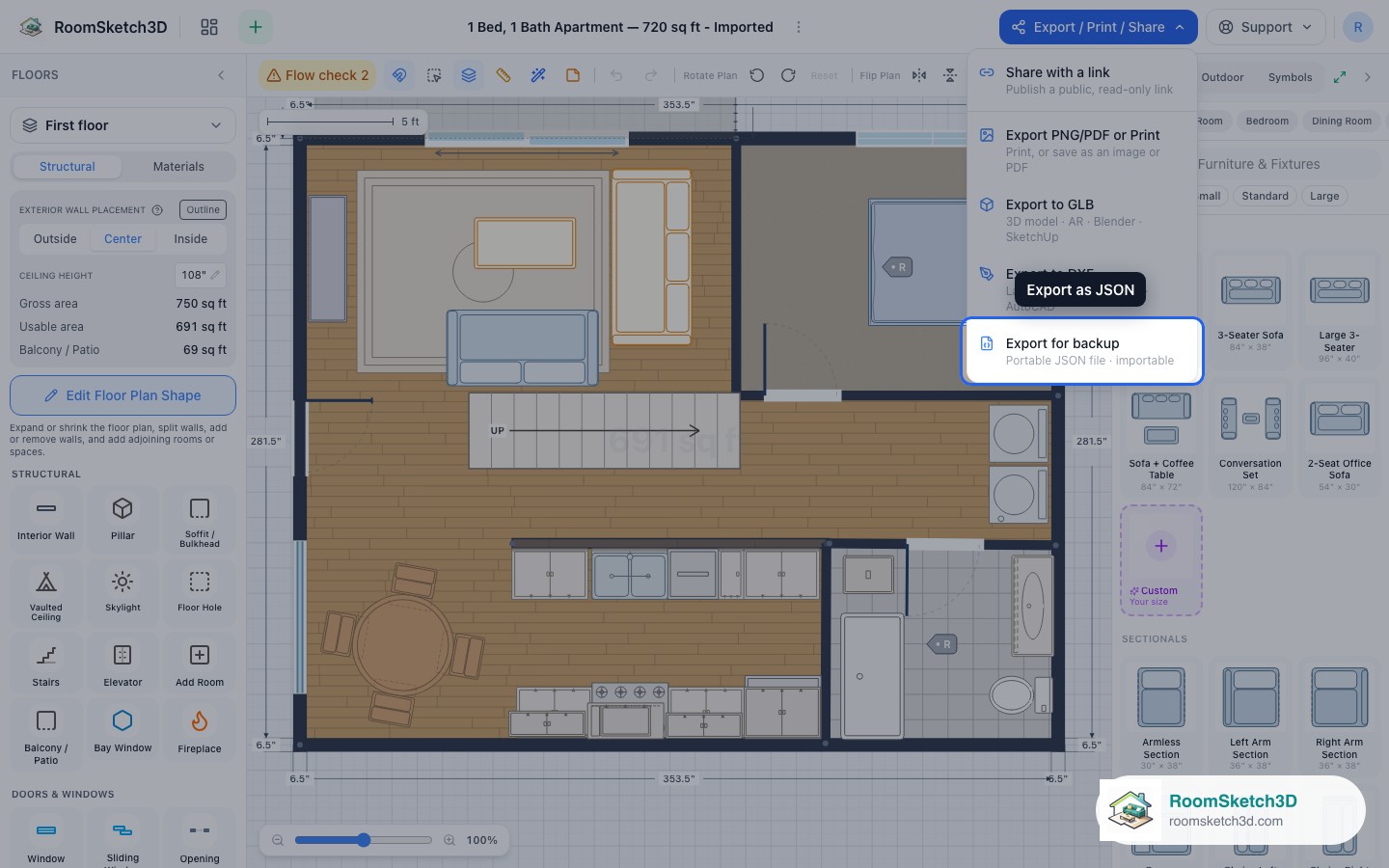Image resolution: width=1389 pixels, height=868 pixels.
Task: Insert Stairs from the structural palette
Action: (45, 665)
